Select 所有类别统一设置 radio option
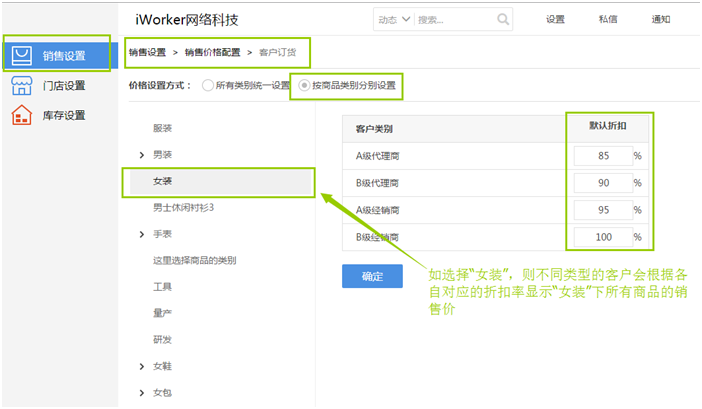702x409 pixels. (x=207, y=85)
